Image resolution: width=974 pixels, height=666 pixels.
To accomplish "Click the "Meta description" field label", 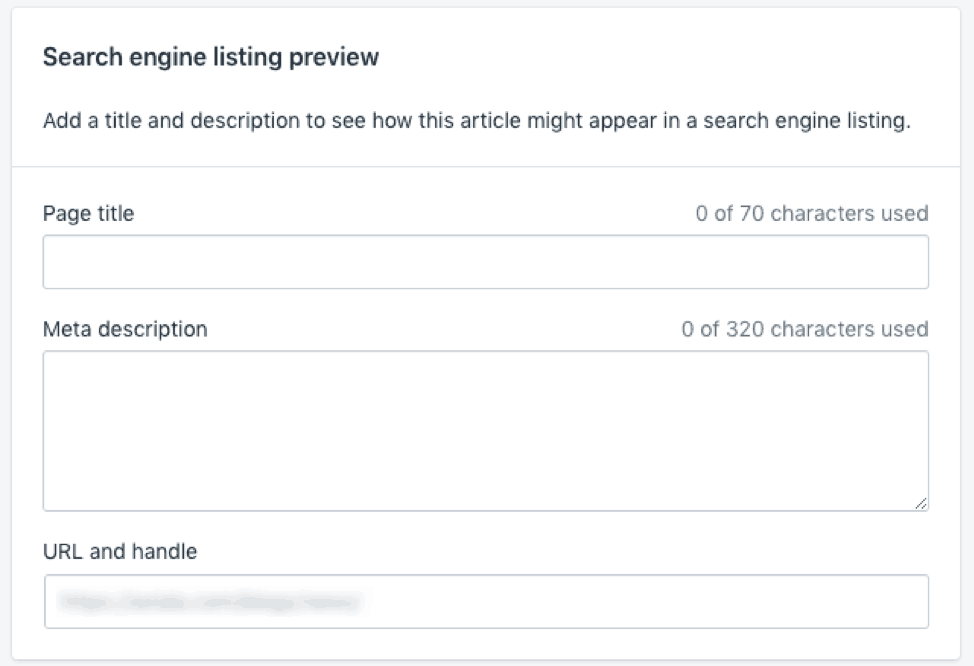I will pyautogui.click(x=125, y=329).
